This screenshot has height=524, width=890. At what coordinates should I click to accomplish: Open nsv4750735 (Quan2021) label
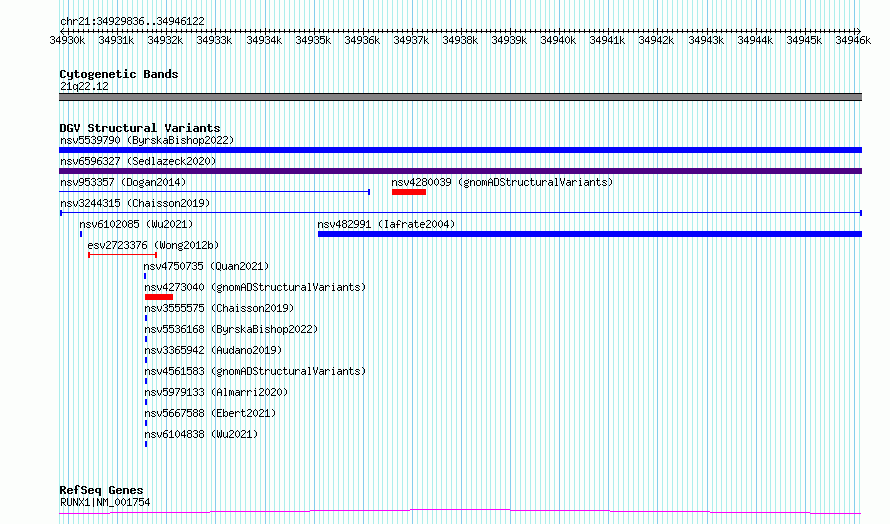[x=207, y=266]
